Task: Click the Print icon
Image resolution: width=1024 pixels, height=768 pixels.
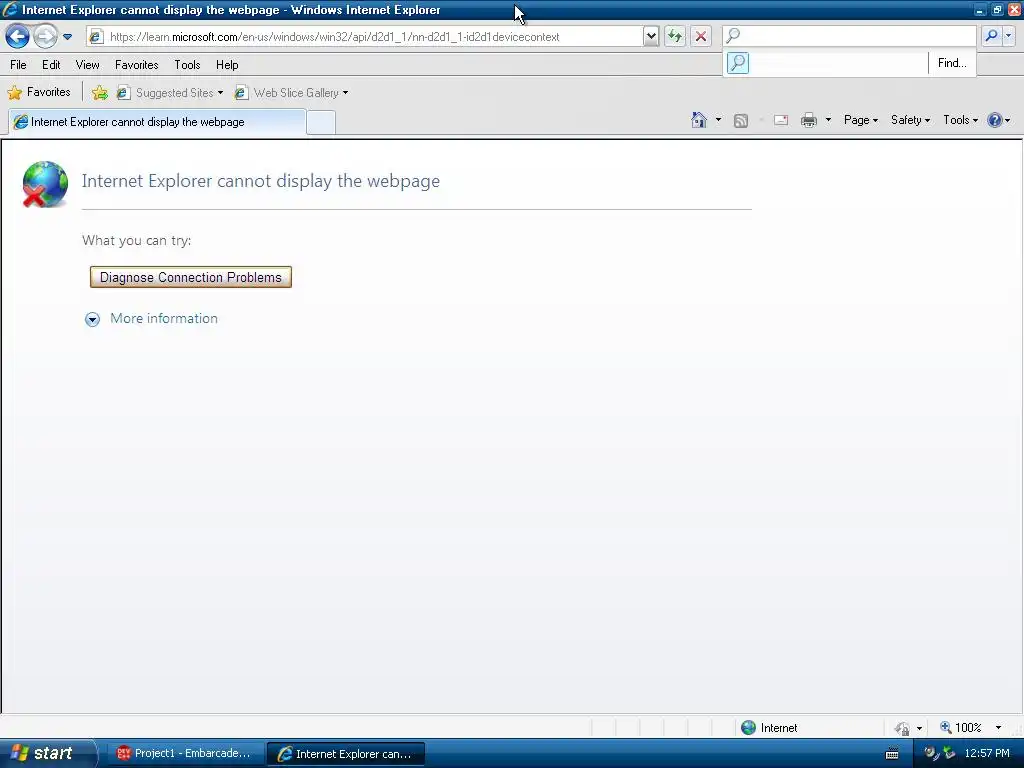Action: coord(808,120)
